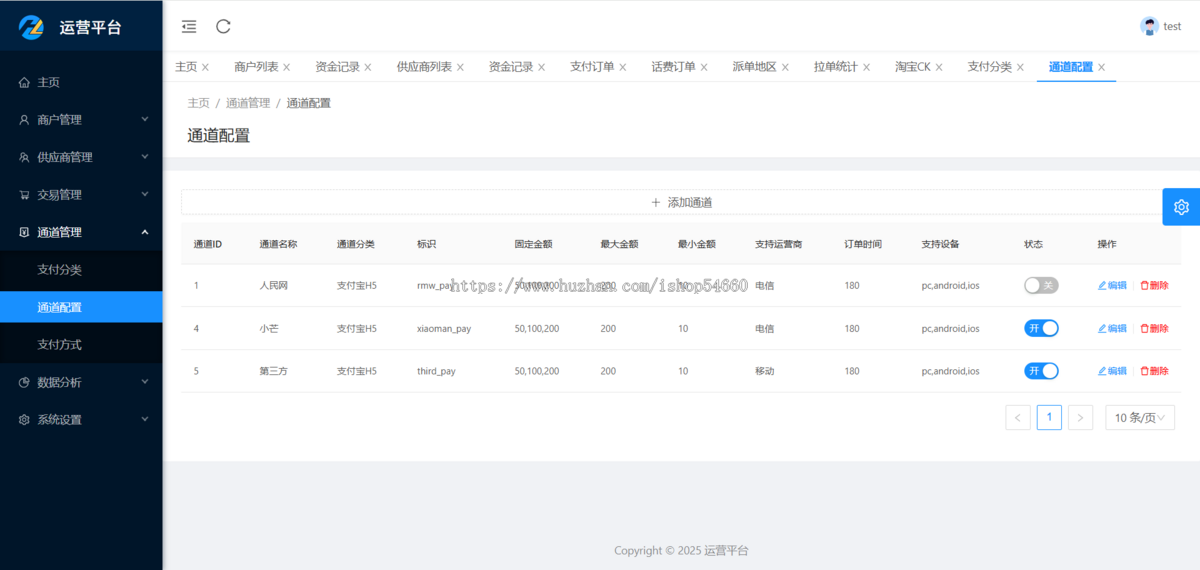Viewport: 1200px width, 570px height.
Task: Expand the 数据分析 sidebar menu
Action: click(x=81, y=382)
